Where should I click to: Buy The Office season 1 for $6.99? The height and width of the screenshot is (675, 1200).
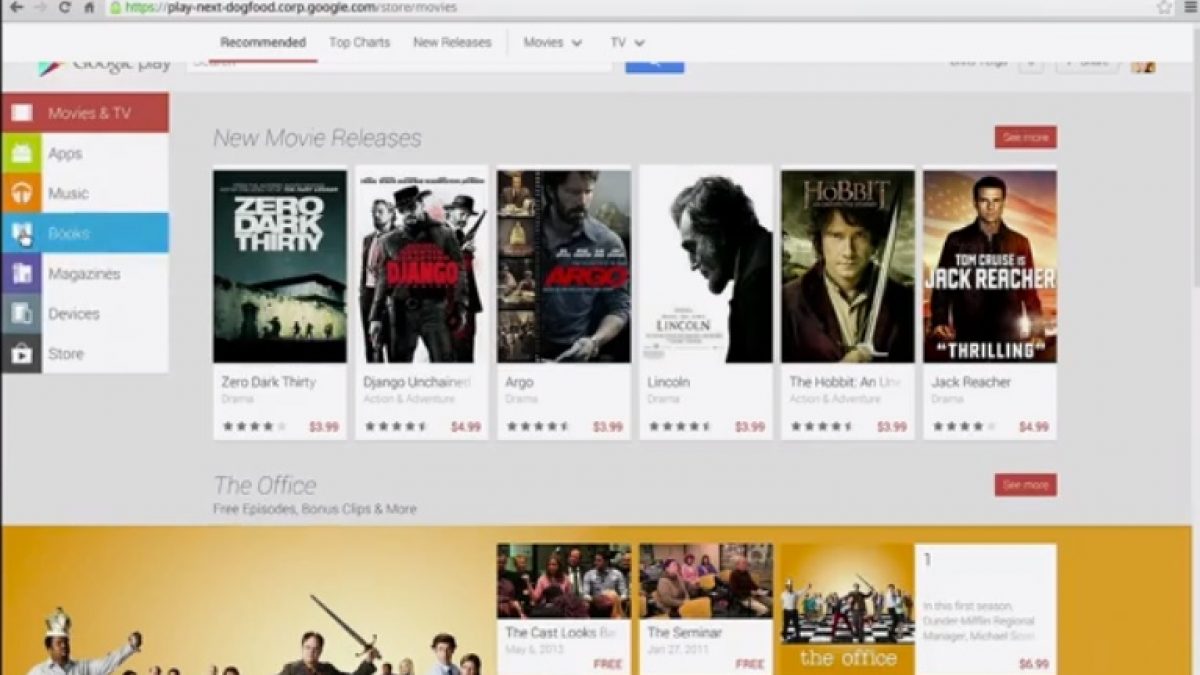pos(1033,664)
